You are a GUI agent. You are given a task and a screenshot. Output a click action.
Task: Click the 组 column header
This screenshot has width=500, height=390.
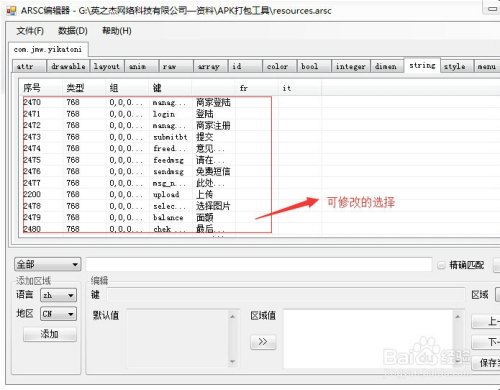pyautogui.click(x=127, y=88)
